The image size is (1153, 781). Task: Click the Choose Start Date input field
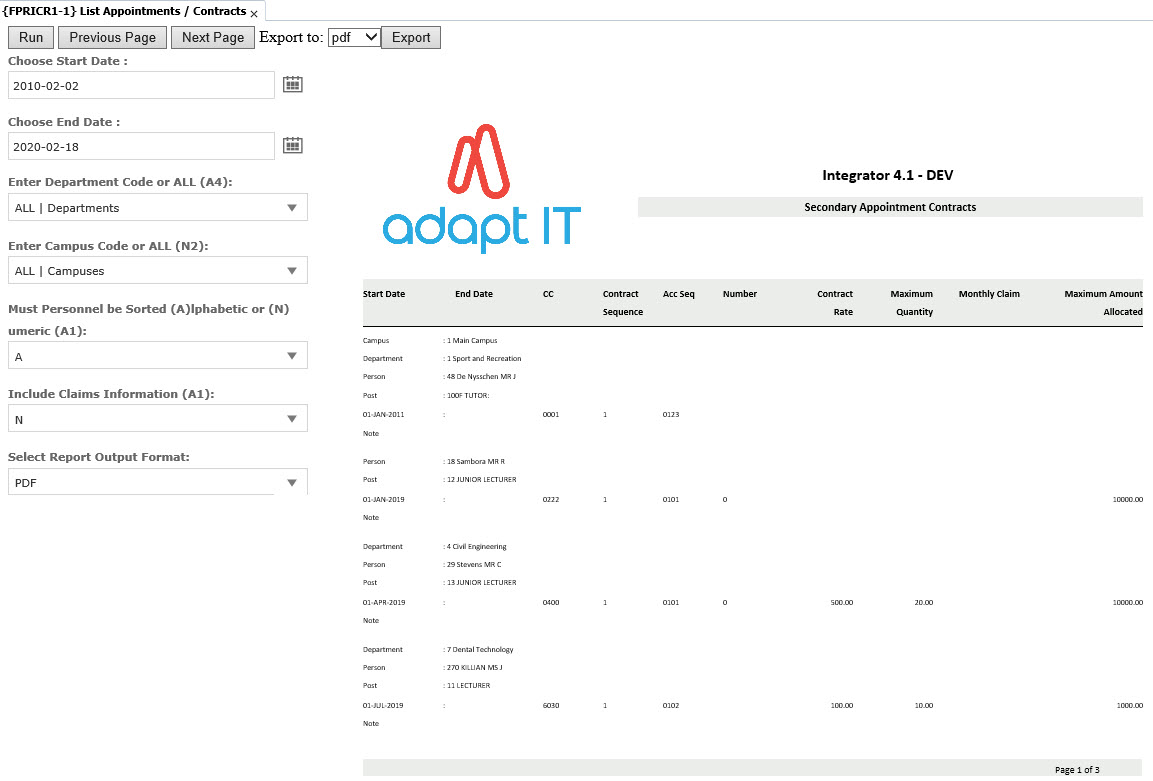(141, 86)
